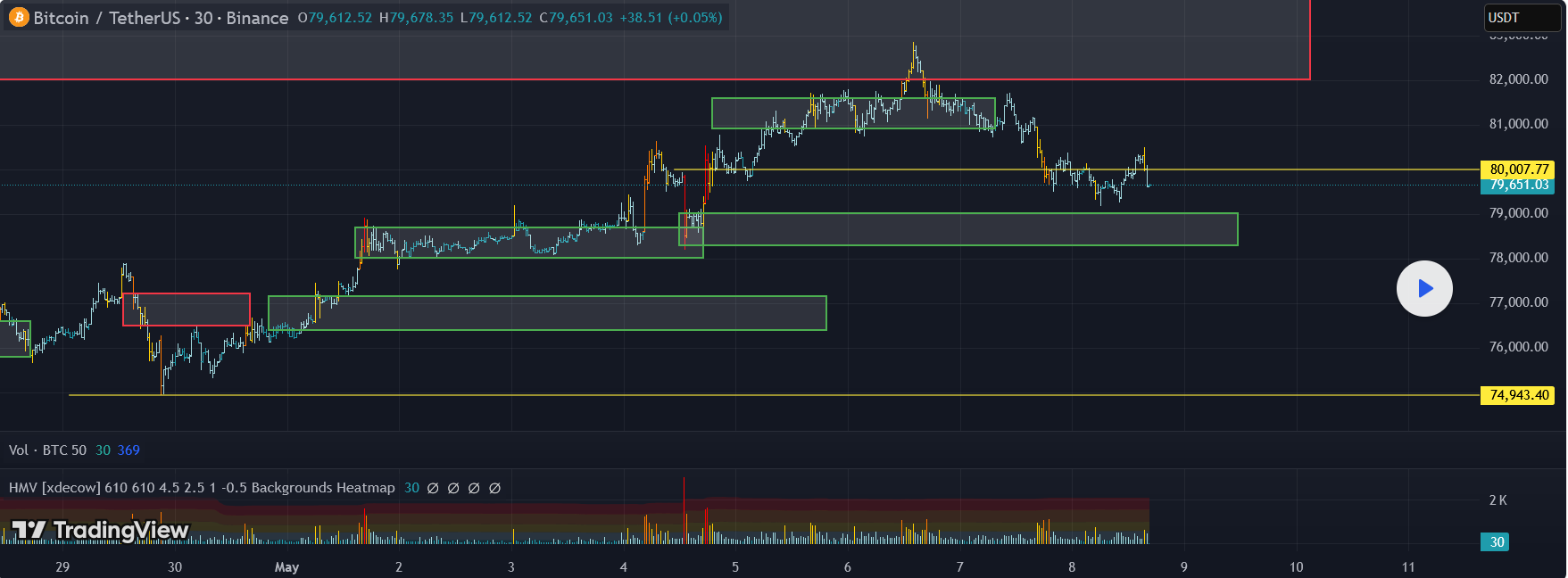1568x578 pixels.
Task: Click the 77,000.00 price axis label
Action: (x=1519, y=302)
